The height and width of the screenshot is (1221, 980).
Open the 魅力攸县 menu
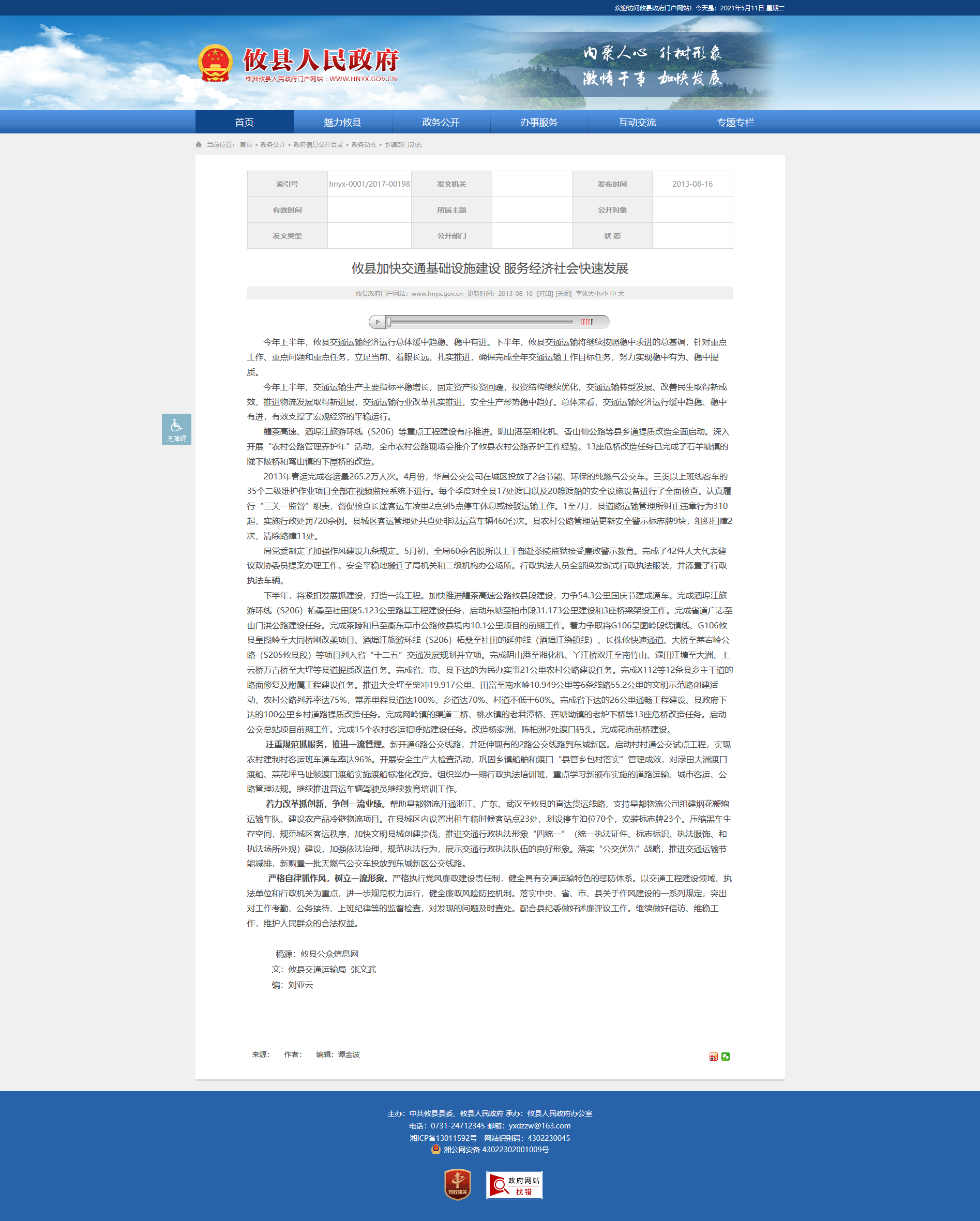click(x=342, y=123)
